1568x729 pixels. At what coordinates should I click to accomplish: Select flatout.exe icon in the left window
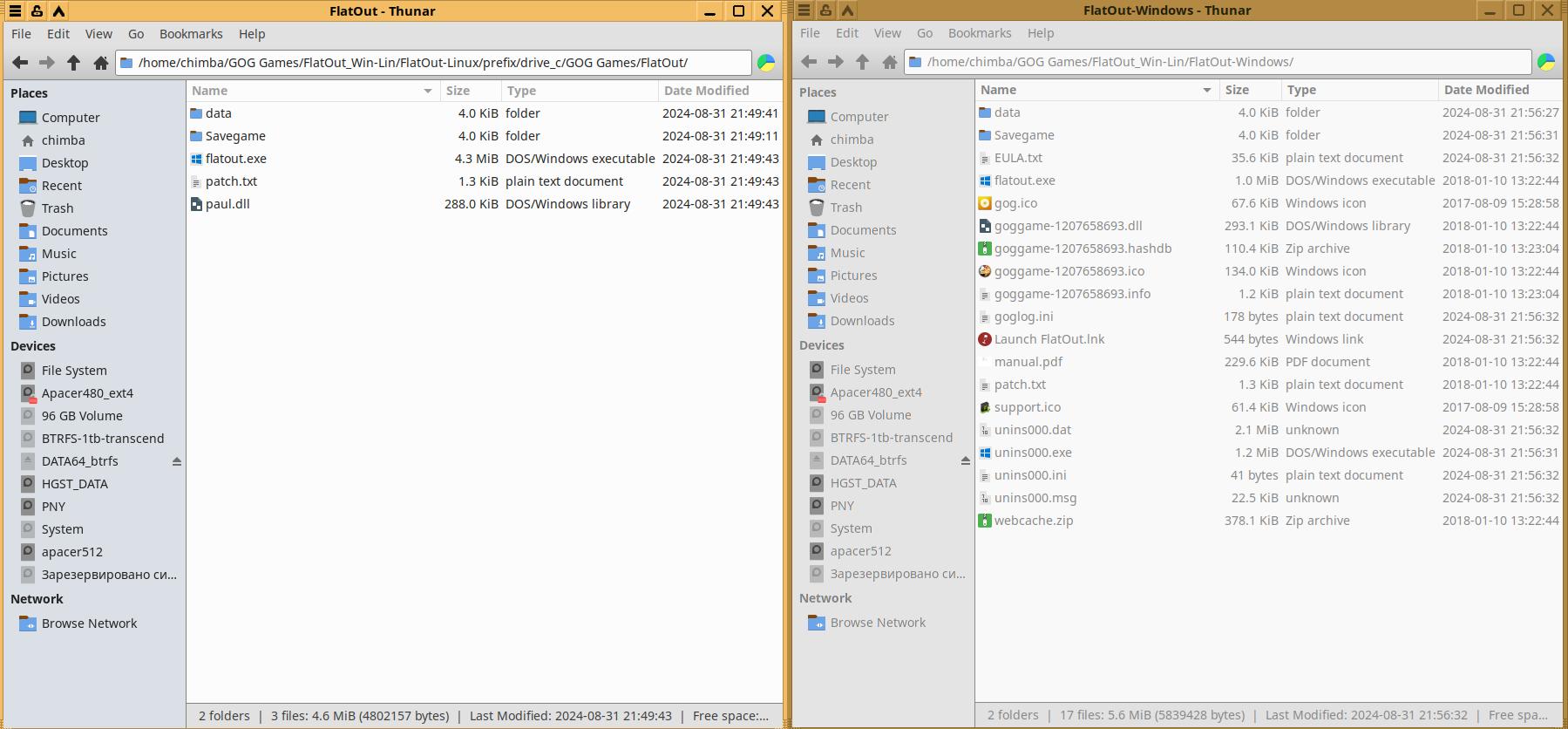click(x=197, y=159)
